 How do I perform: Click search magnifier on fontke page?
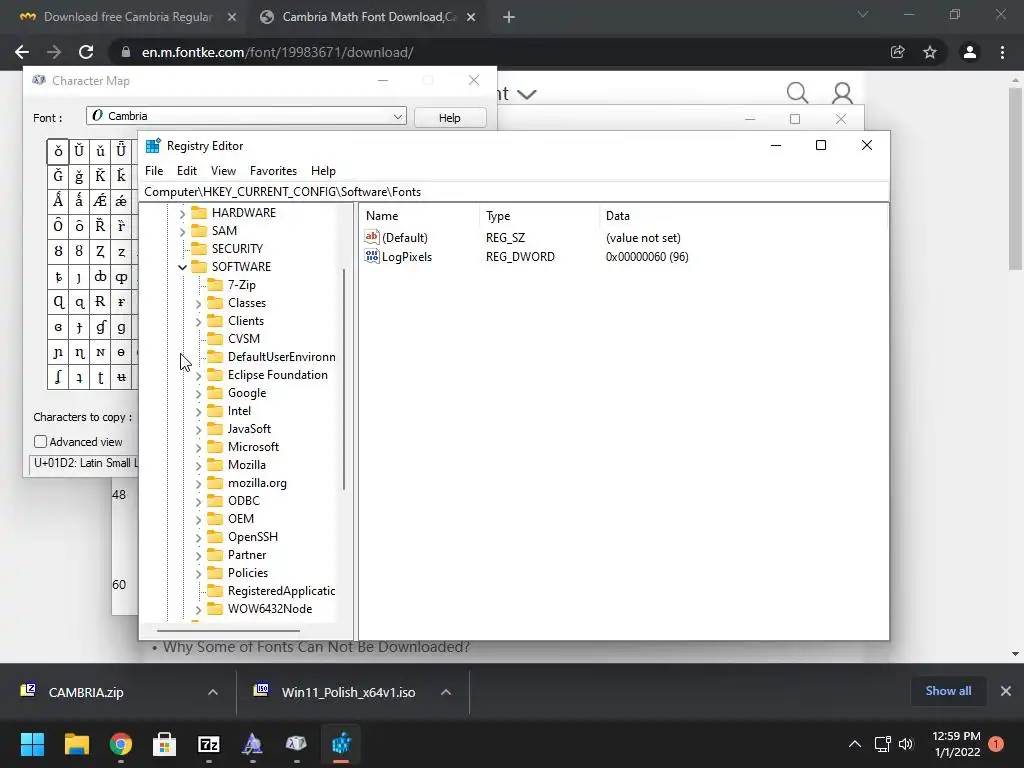(x=797, y=93)
